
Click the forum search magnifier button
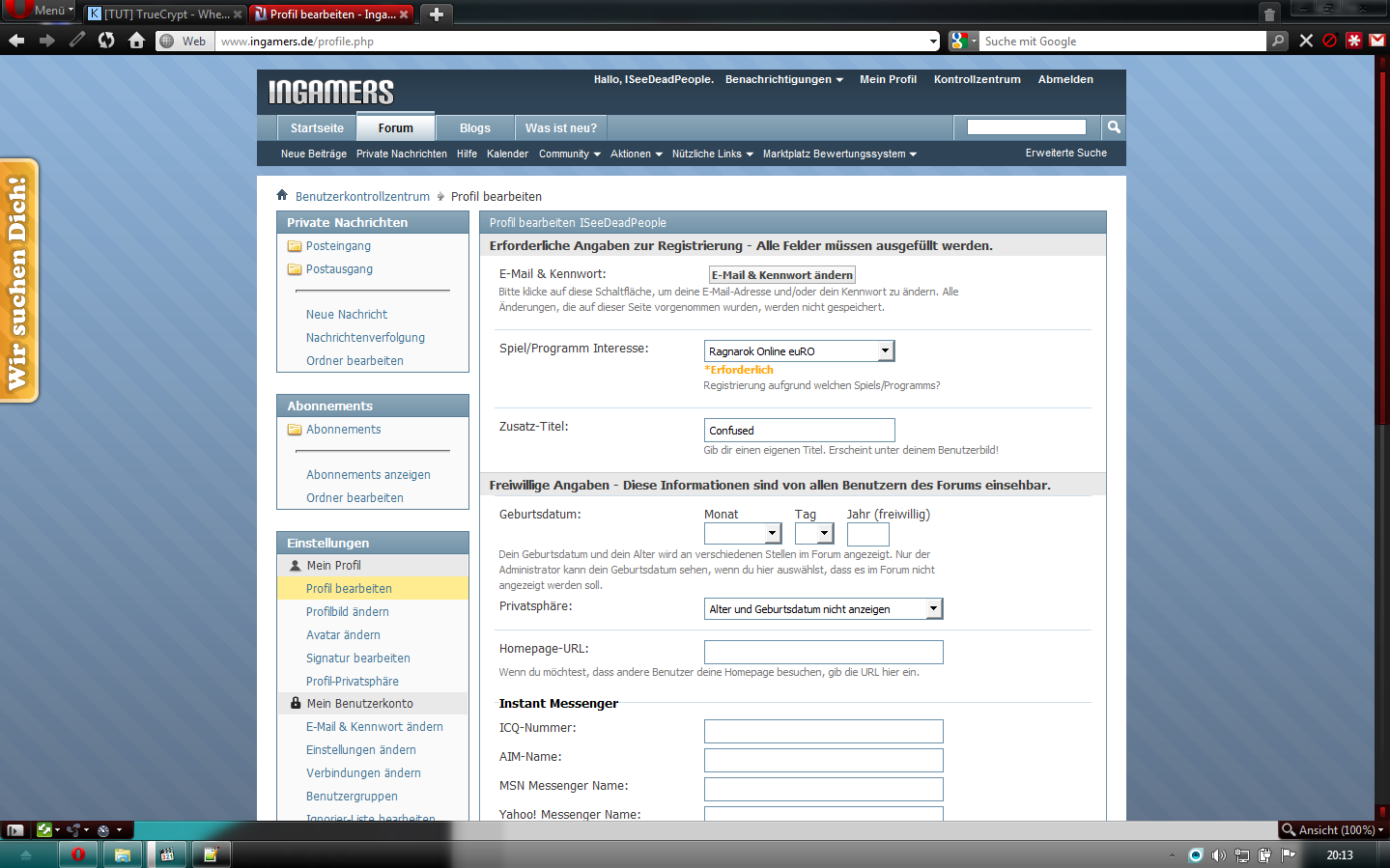click(x=1114, y=127)
